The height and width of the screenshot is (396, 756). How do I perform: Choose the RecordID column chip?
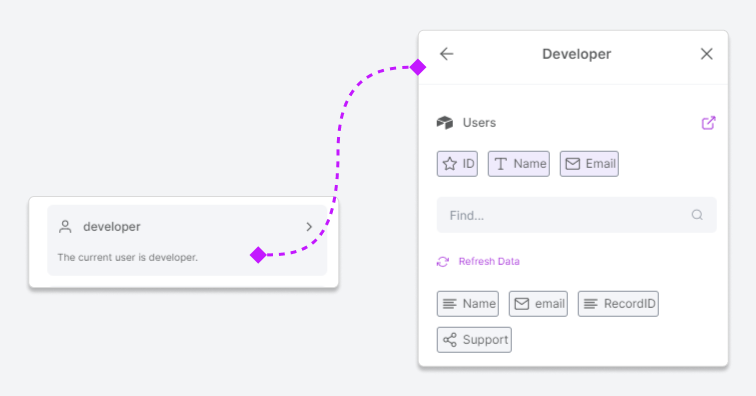click(x=618, y=304)
